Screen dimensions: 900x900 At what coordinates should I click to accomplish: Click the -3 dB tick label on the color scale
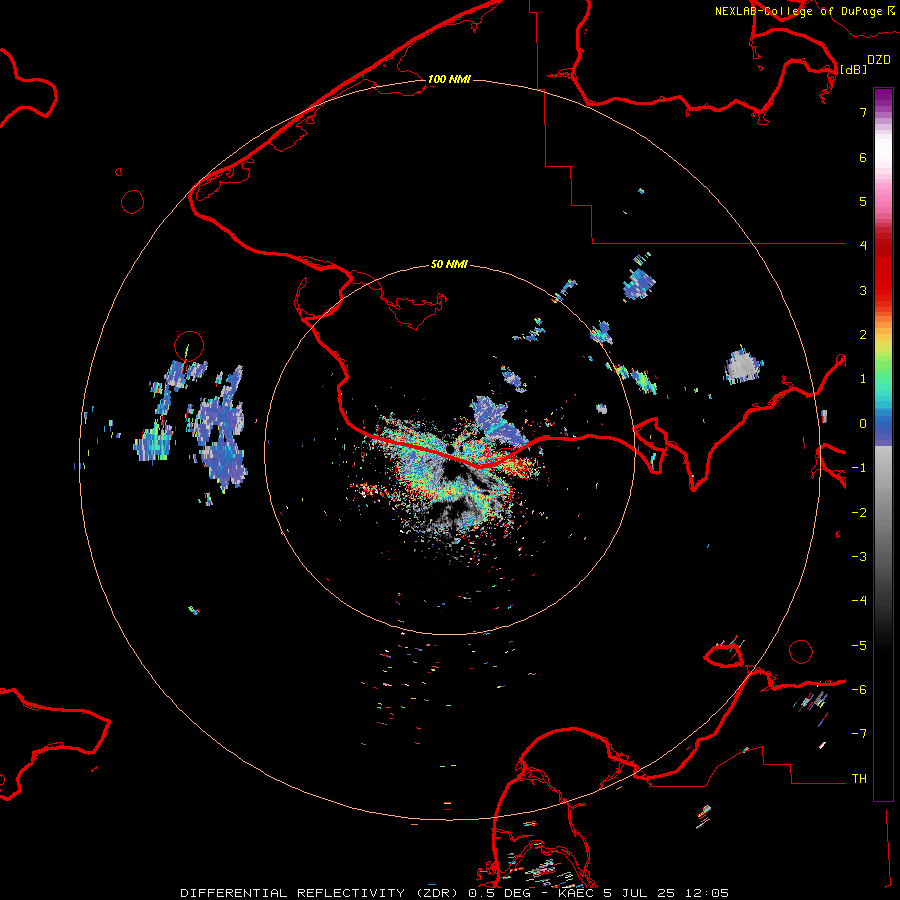(x=859, y=557)
